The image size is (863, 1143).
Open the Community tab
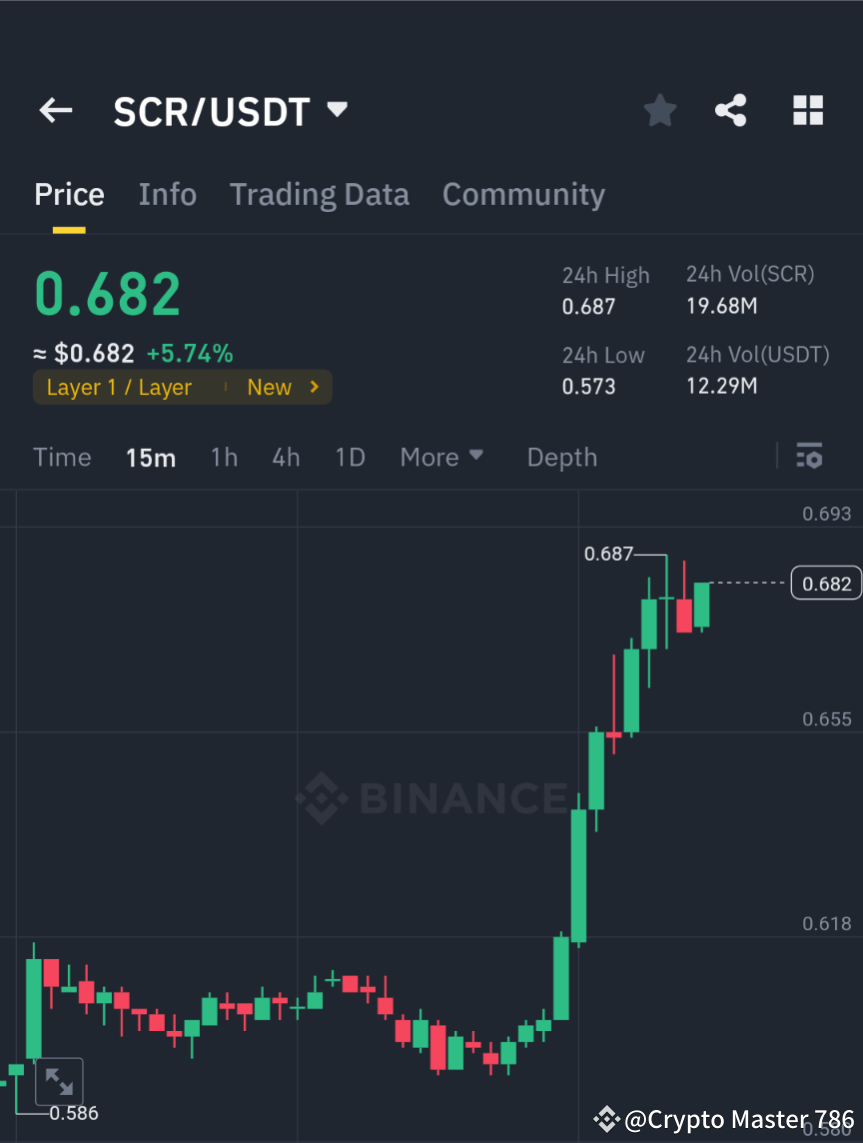[x=523, y=194]
